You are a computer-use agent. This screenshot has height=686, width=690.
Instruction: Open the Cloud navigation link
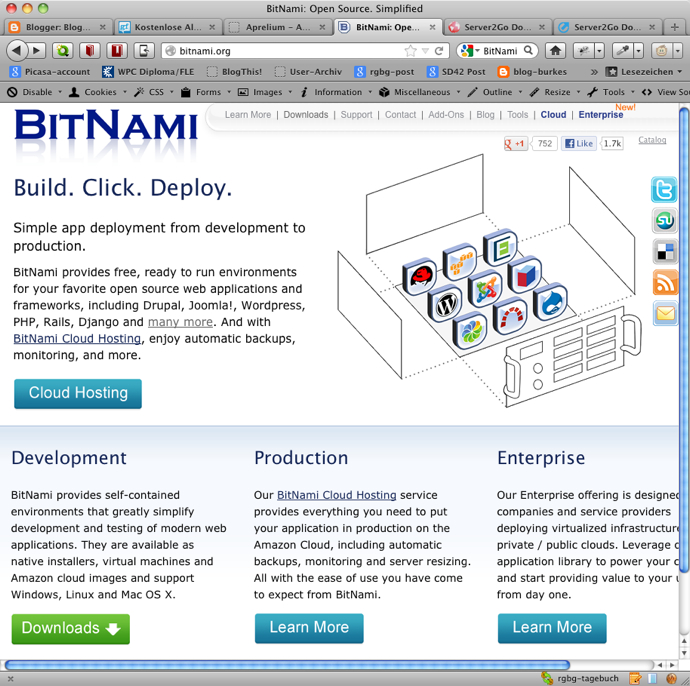point(553,115)
